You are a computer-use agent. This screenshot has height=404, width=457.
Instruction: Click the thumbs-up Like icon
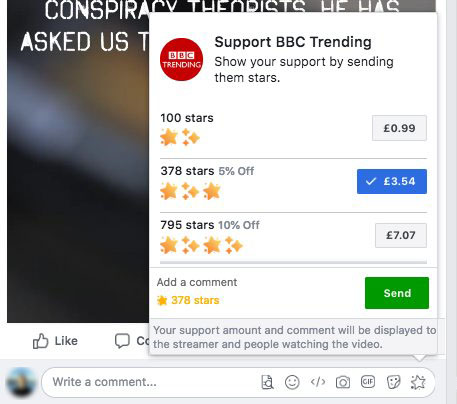pos(40,341)
